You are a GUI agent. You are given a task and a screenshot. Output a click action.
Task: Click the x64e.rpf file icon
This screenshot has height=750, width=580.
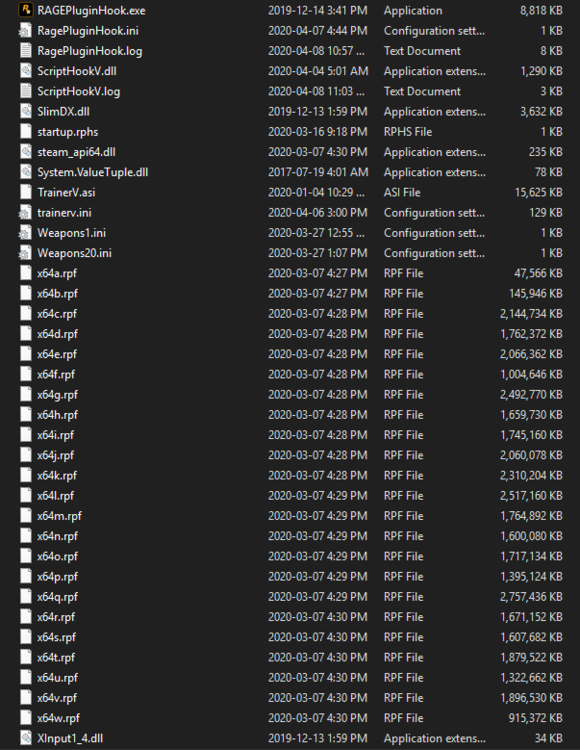[x=26, y=354]
